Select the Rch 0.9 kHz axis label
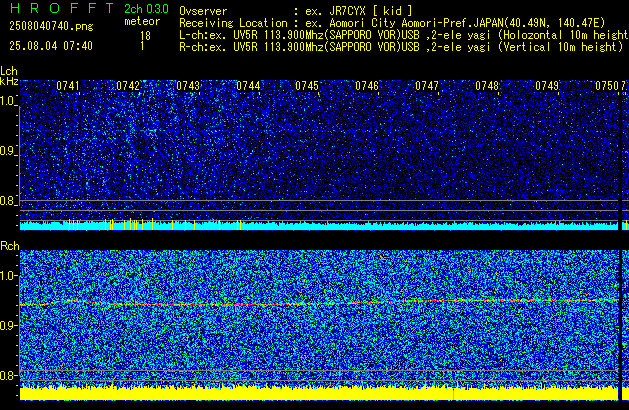Screen dimensions: 629x410 coord(8,325)
